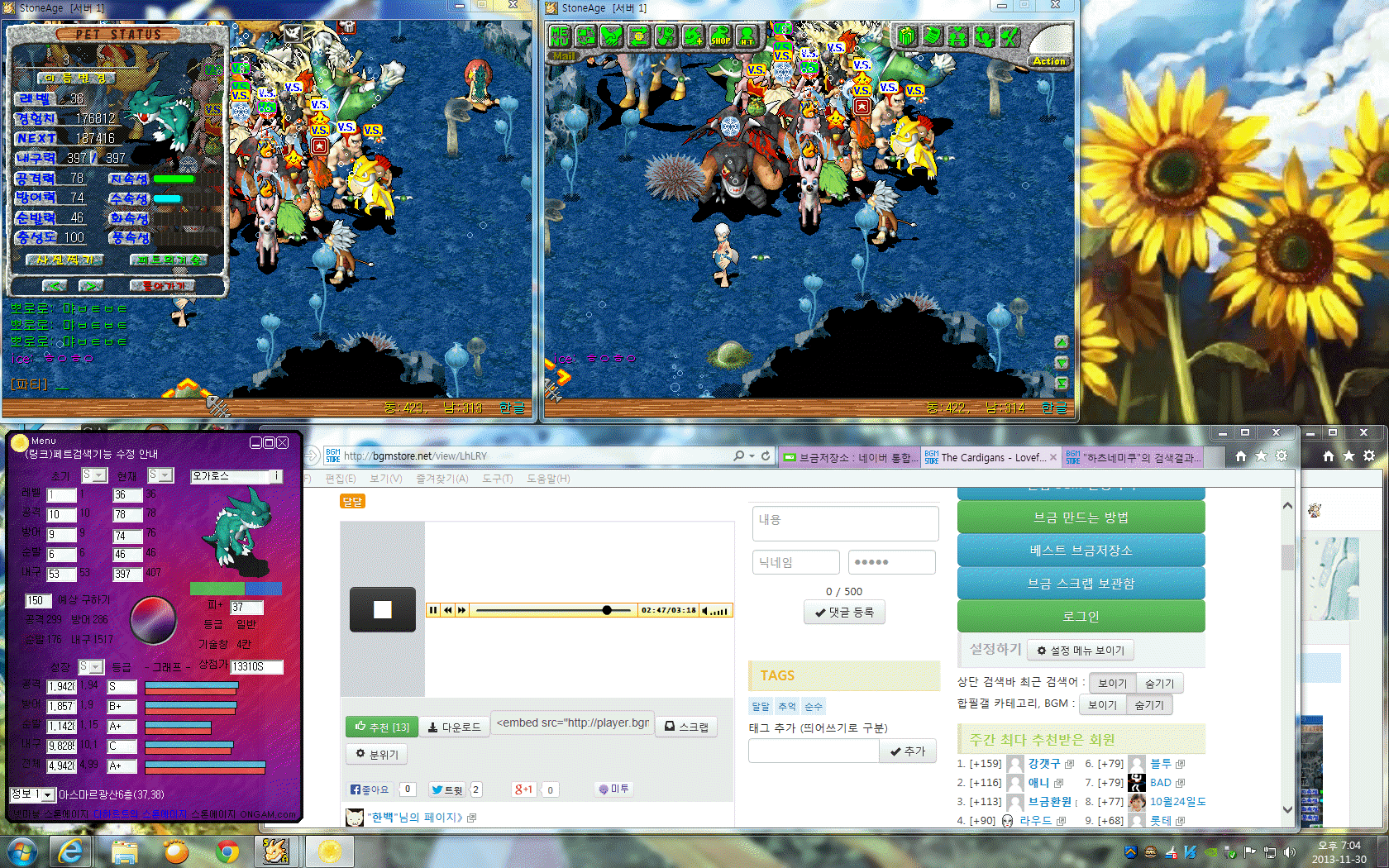Stop playback with the large stop button

pyautogui.click(x=383, y=609)
